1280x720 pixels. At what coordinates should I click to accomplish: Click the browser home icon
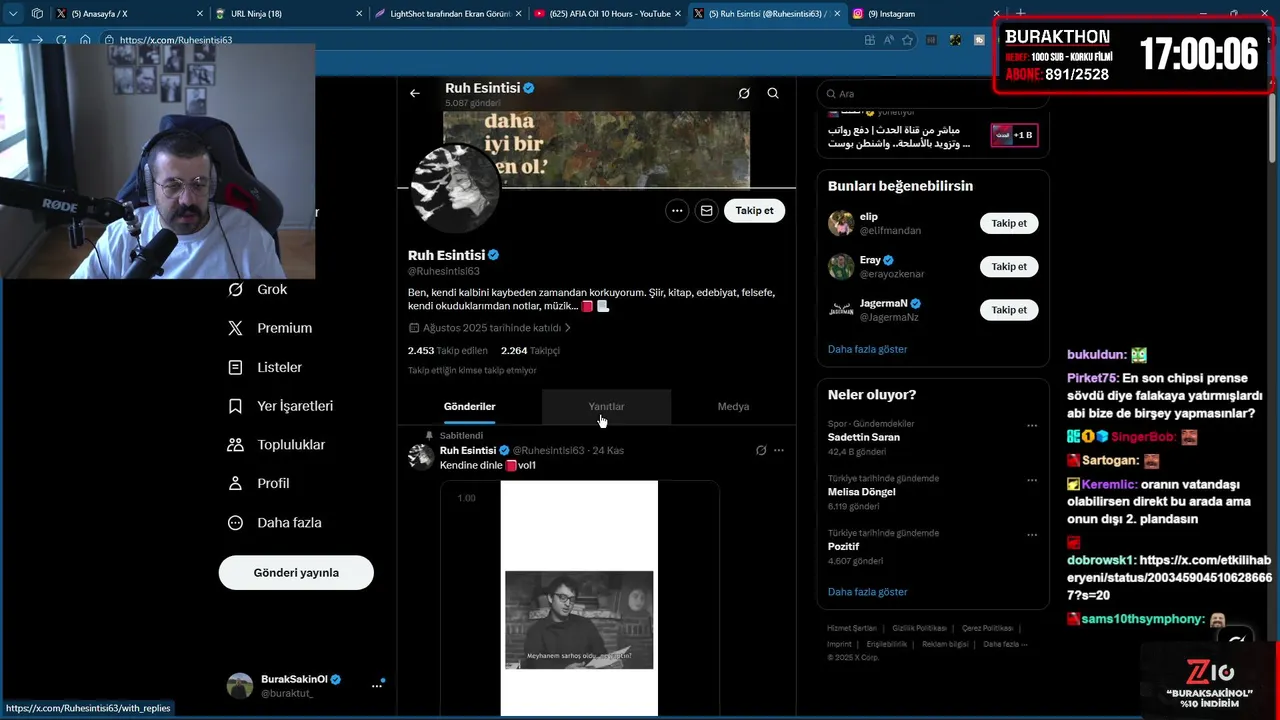pyautogui.click(x=85, y=40)
